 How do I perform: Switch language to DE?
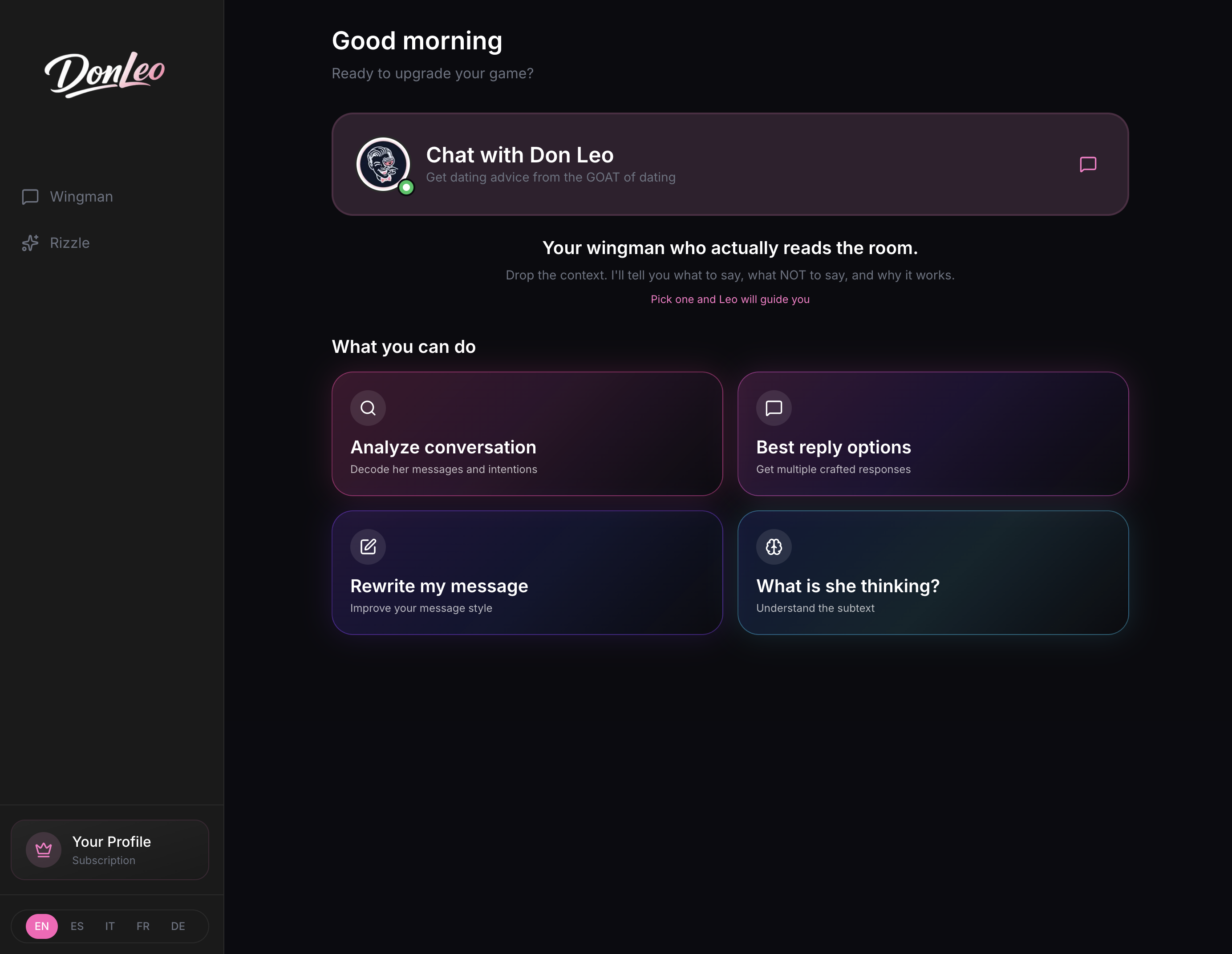coord(178,926)
